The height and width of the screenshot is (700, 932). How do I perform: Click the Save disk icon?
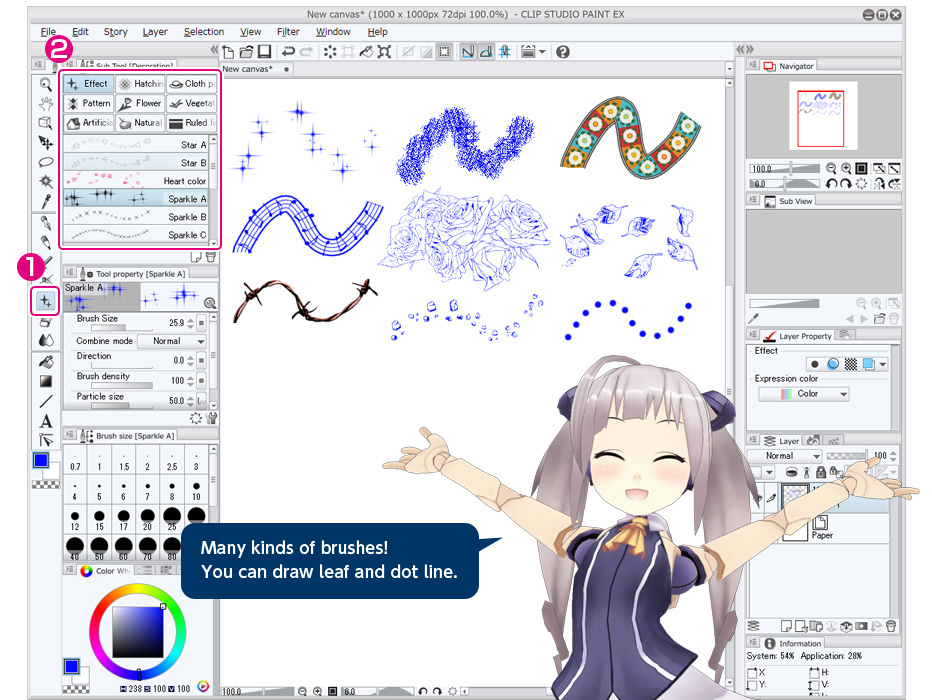point(265,51)
